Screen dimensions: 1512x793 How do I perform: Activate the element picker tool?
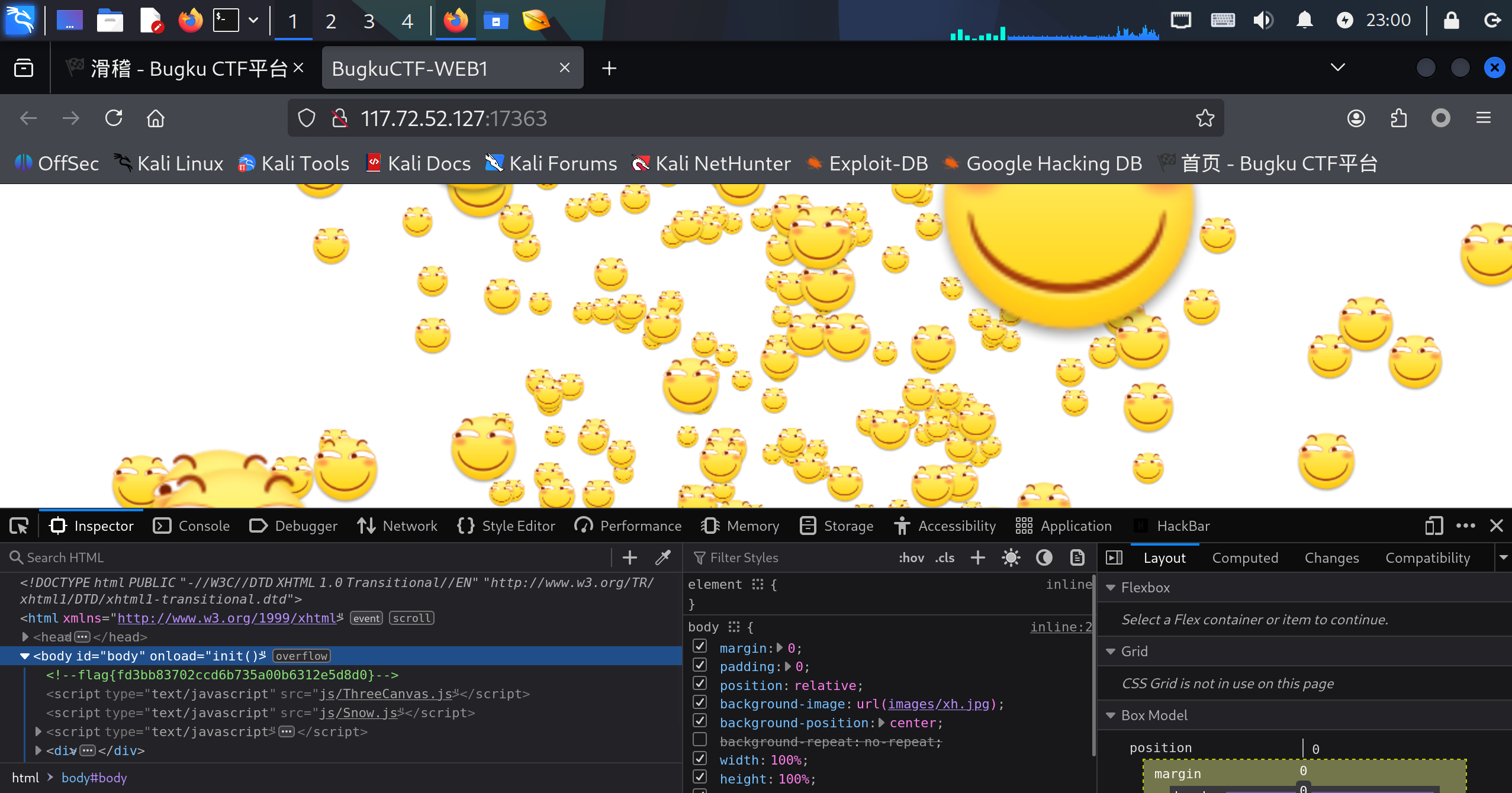19,526
